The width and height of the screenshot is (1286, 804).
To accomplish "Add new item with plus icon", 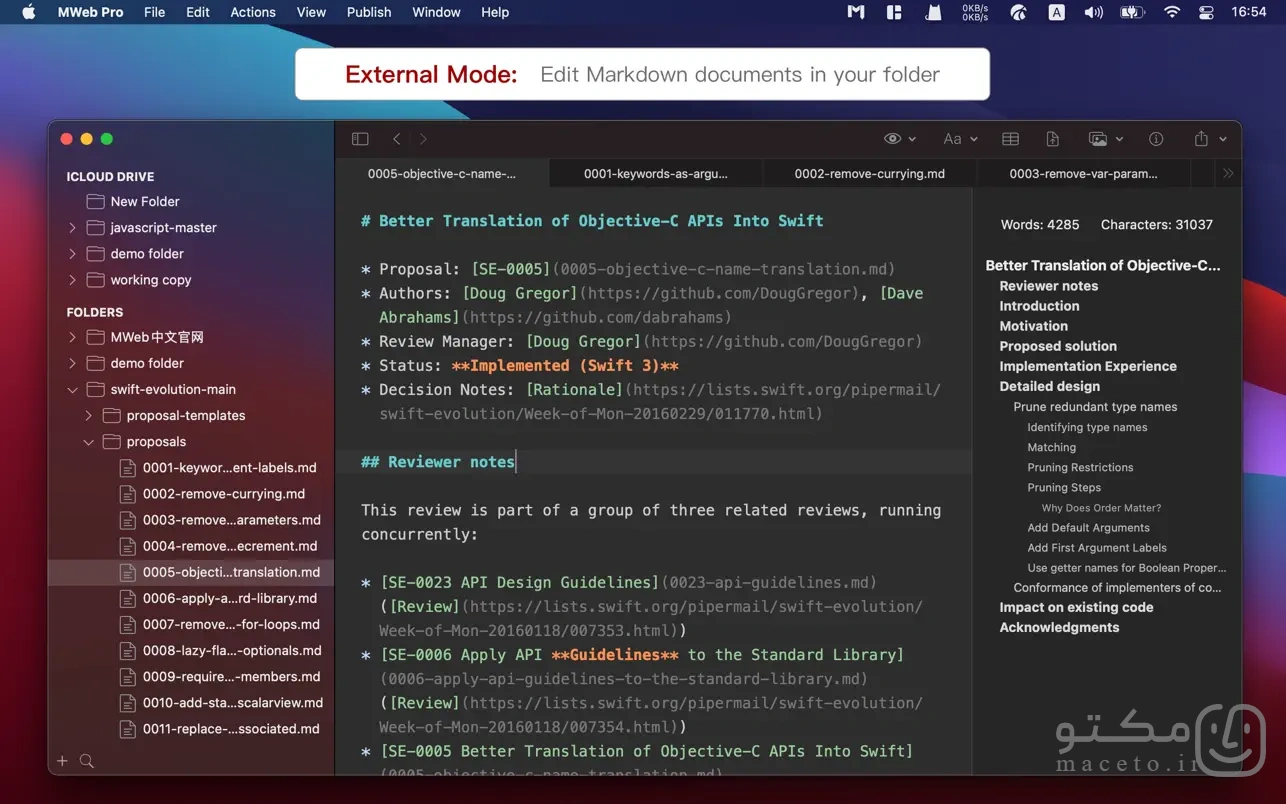I will pyautogui.click(x=62, y=761).
